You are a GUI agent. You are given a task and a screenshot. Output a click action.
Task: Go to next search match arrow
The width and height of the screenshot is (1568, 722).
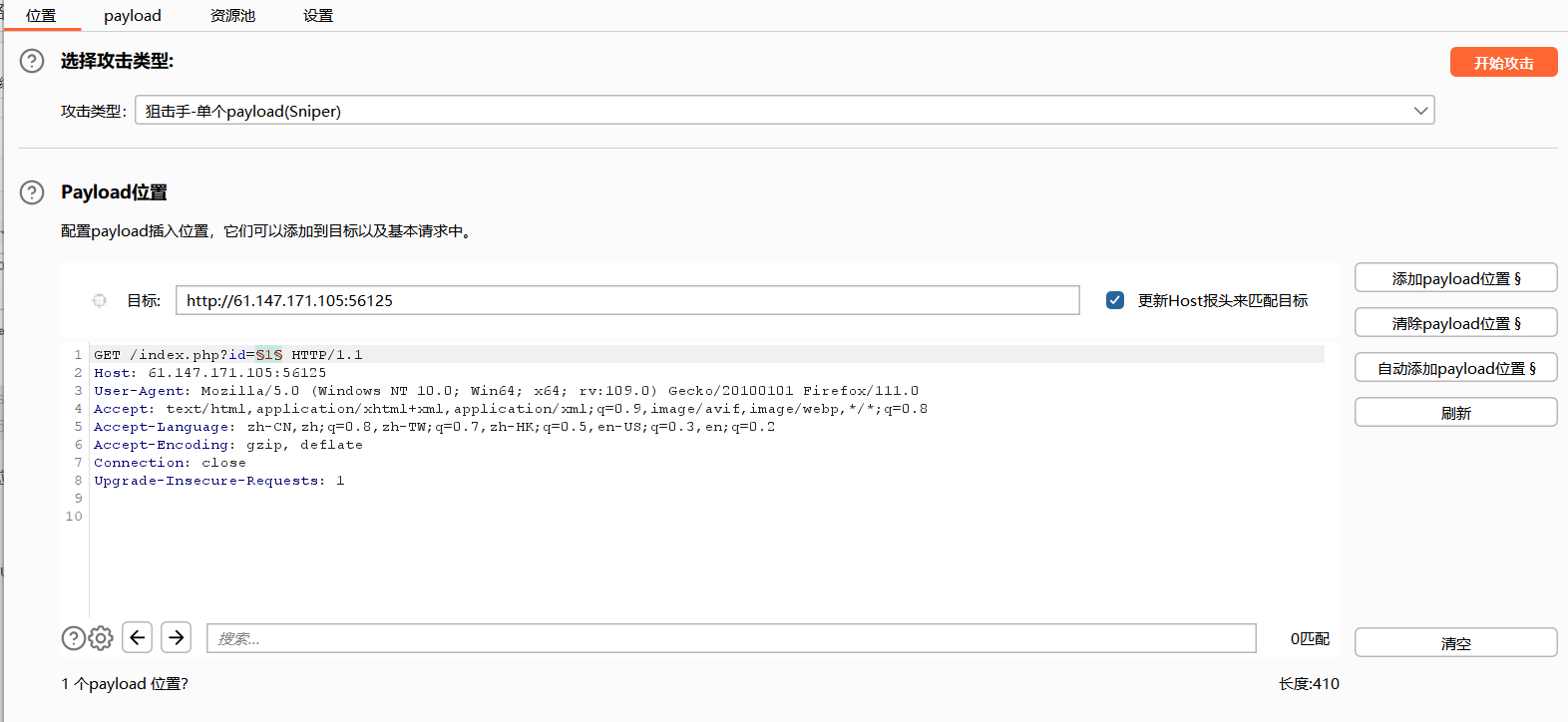click(x=177, y=637)
